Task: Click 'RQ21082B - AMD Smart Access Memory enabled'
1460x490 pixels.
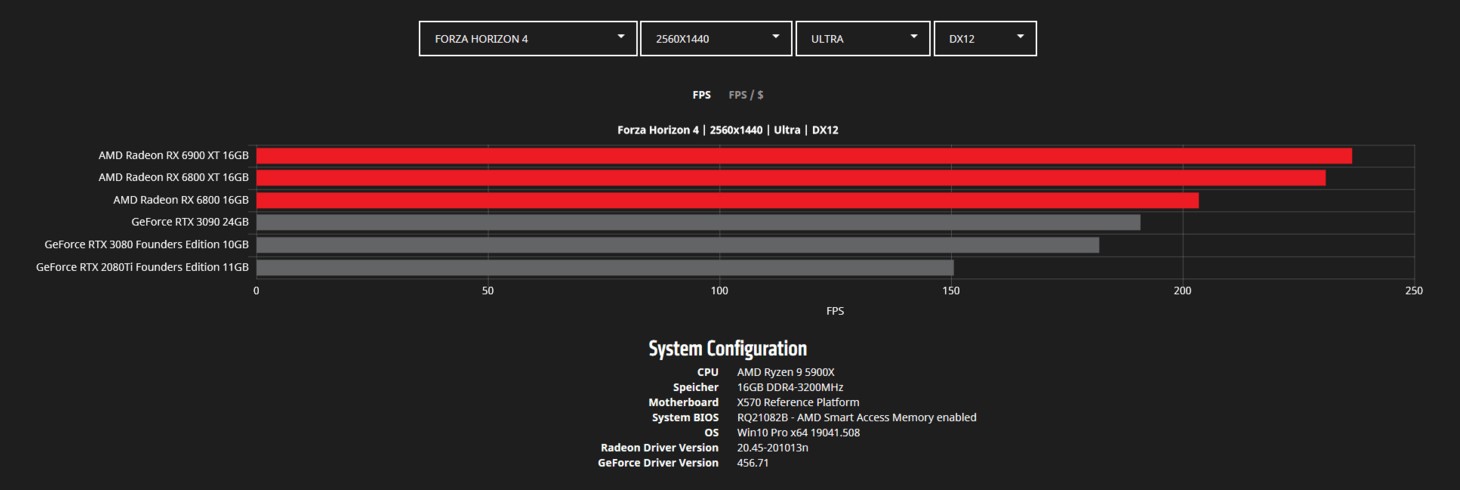Action: point(857,417)
